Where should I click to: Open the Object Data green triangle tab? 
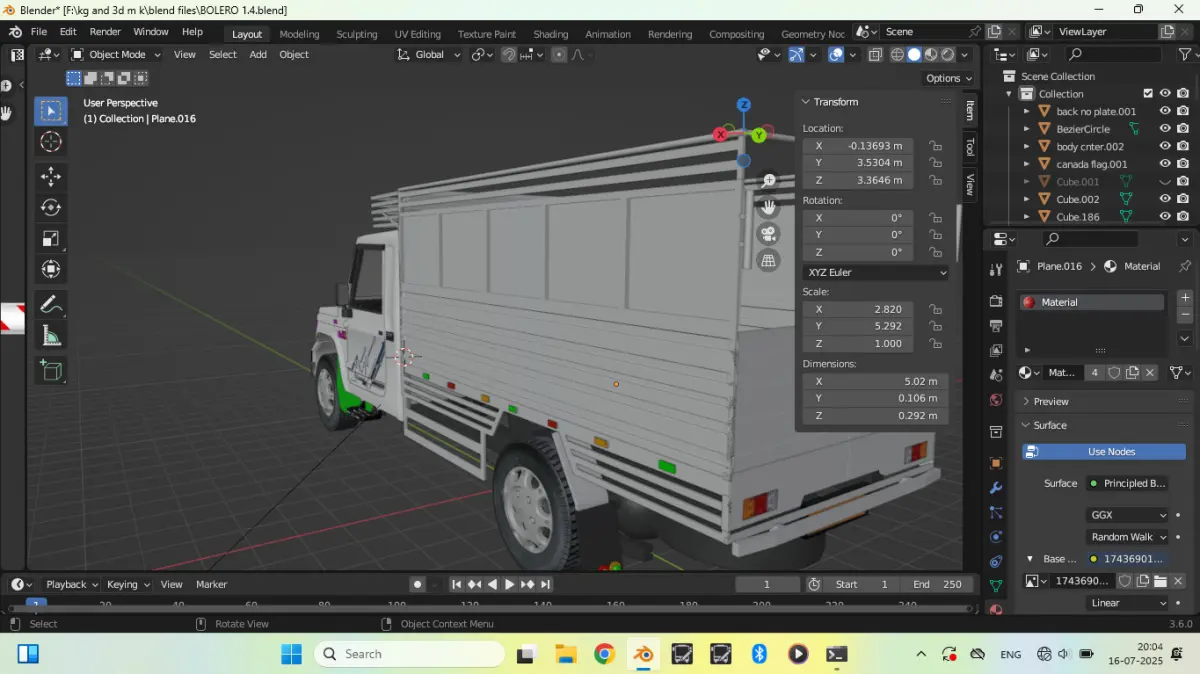pyautogui.click(x=996, y=585)
